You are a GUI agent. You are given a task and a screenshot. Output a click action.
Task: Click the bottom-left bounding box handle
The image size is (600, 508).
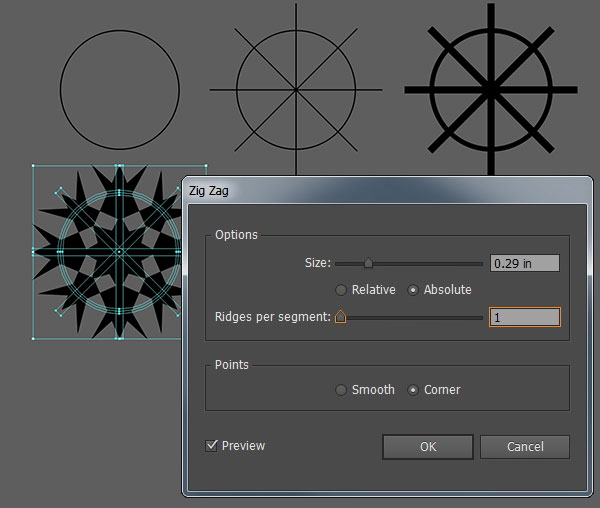[x=33, y=339]
